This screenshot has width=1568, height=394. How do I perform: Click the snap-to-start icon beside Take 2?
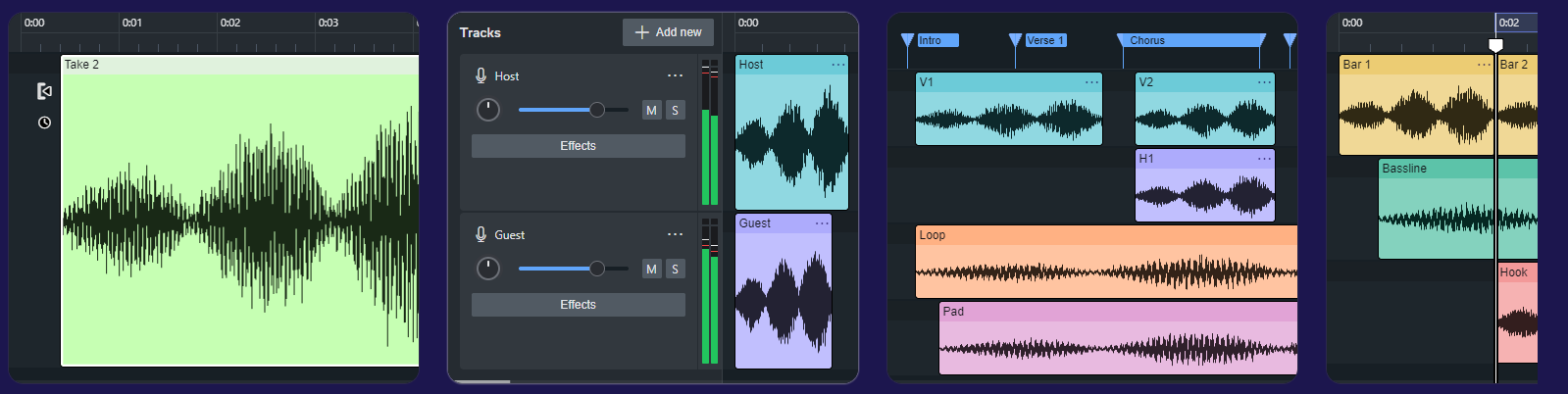pyautogui.click(x=44, y=91)
